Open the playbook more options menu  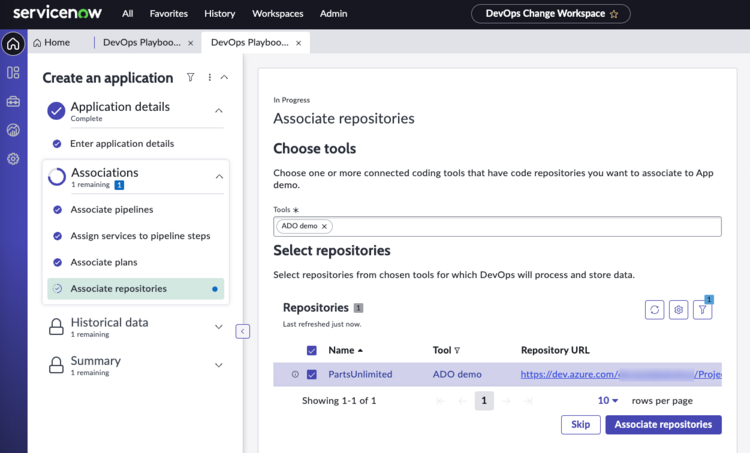coord(210,77)
